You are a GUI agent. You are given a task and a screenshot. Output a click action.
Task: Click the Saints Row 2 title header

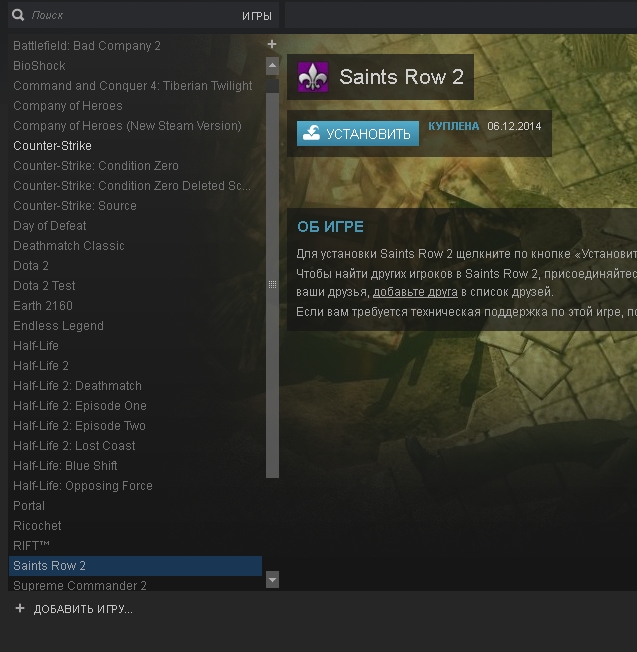[x=401, y=77]
